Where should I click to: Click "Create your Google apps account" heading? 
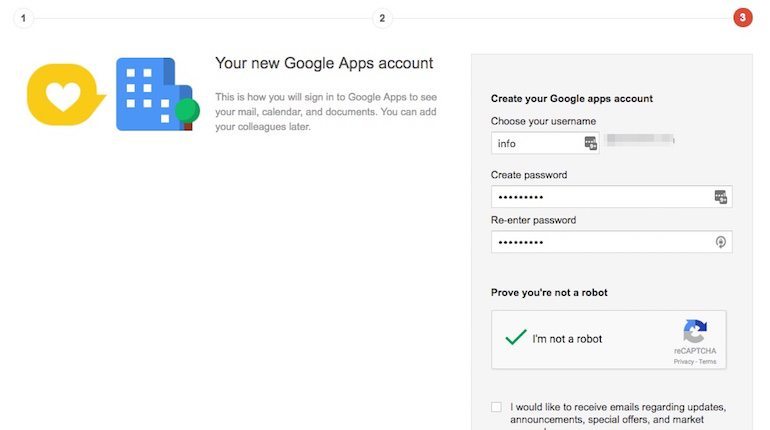click(x=572, y=99)
